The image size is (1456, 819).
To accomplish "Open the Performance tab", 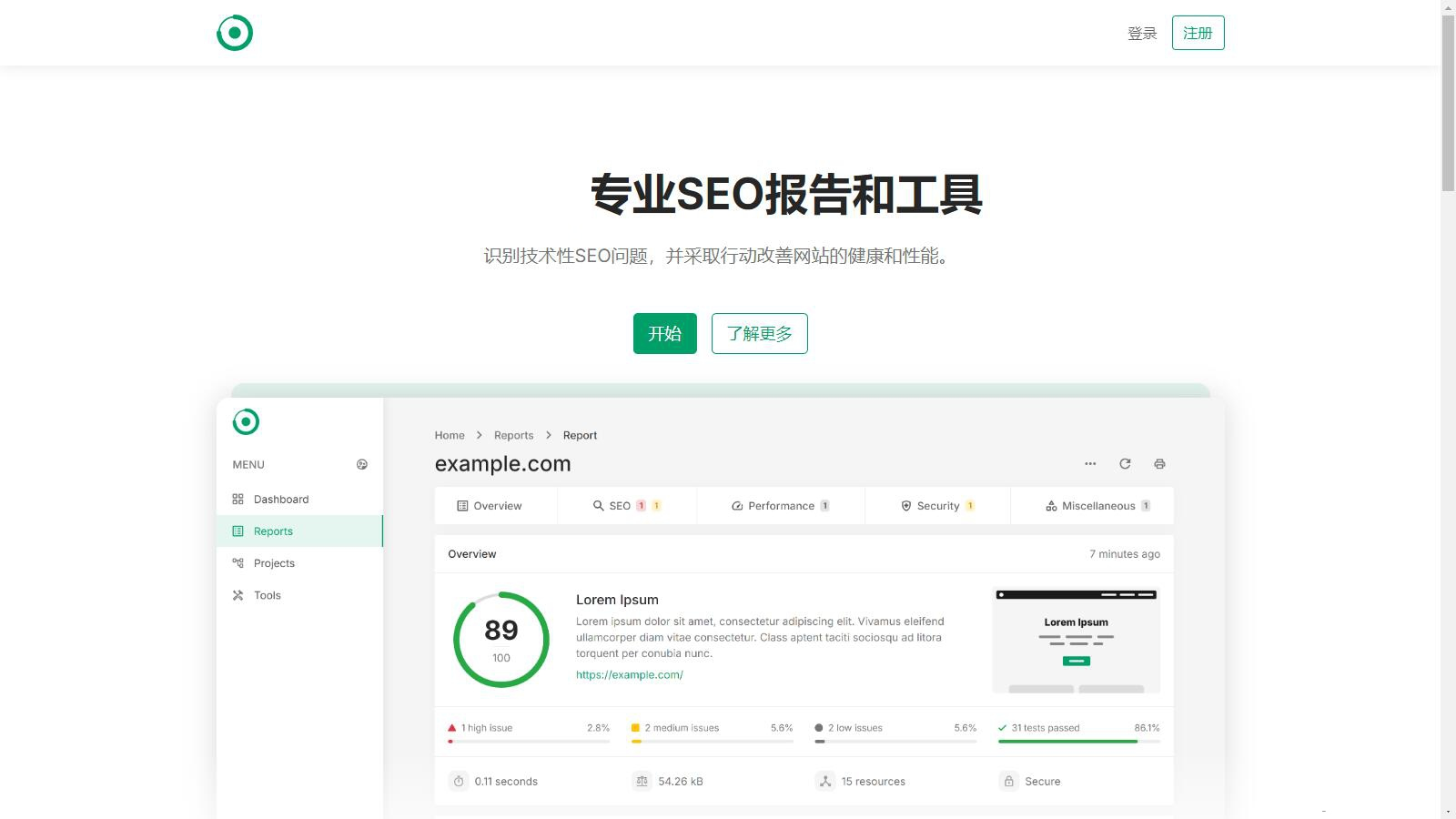I will (780, 506).
